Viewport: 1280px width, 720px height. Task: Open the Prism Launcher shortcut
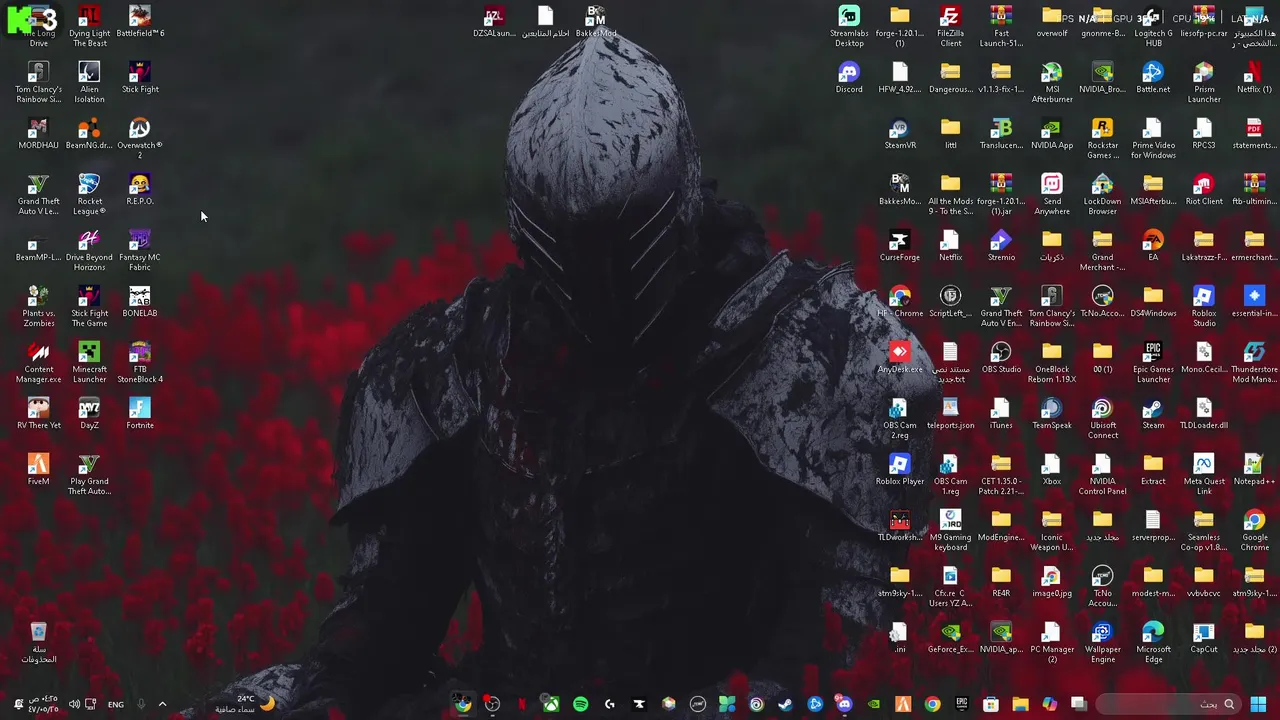pos(1204,83)
